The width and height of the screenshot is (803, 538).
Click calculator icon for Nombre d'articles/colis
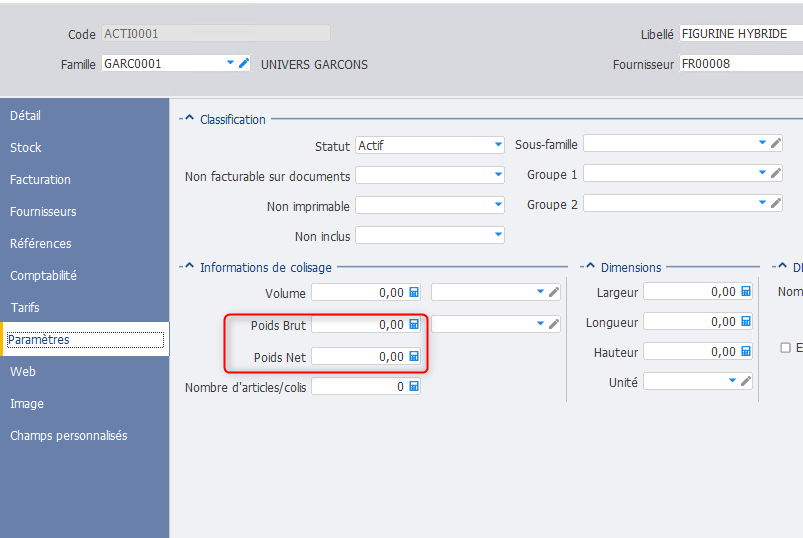(414, 386)
